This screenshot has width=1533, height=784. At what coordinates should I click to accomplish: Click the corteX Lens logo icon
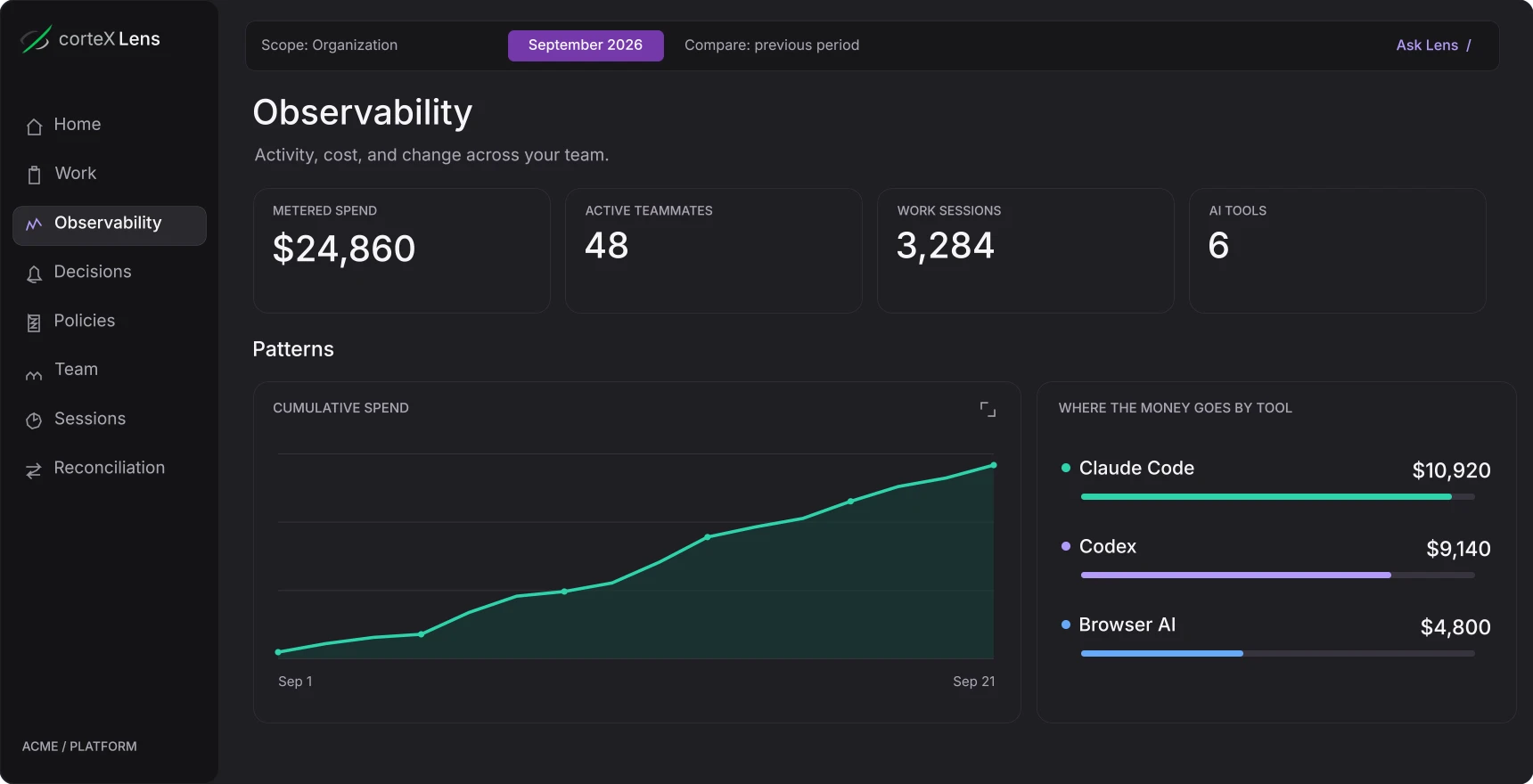point(36,39)
